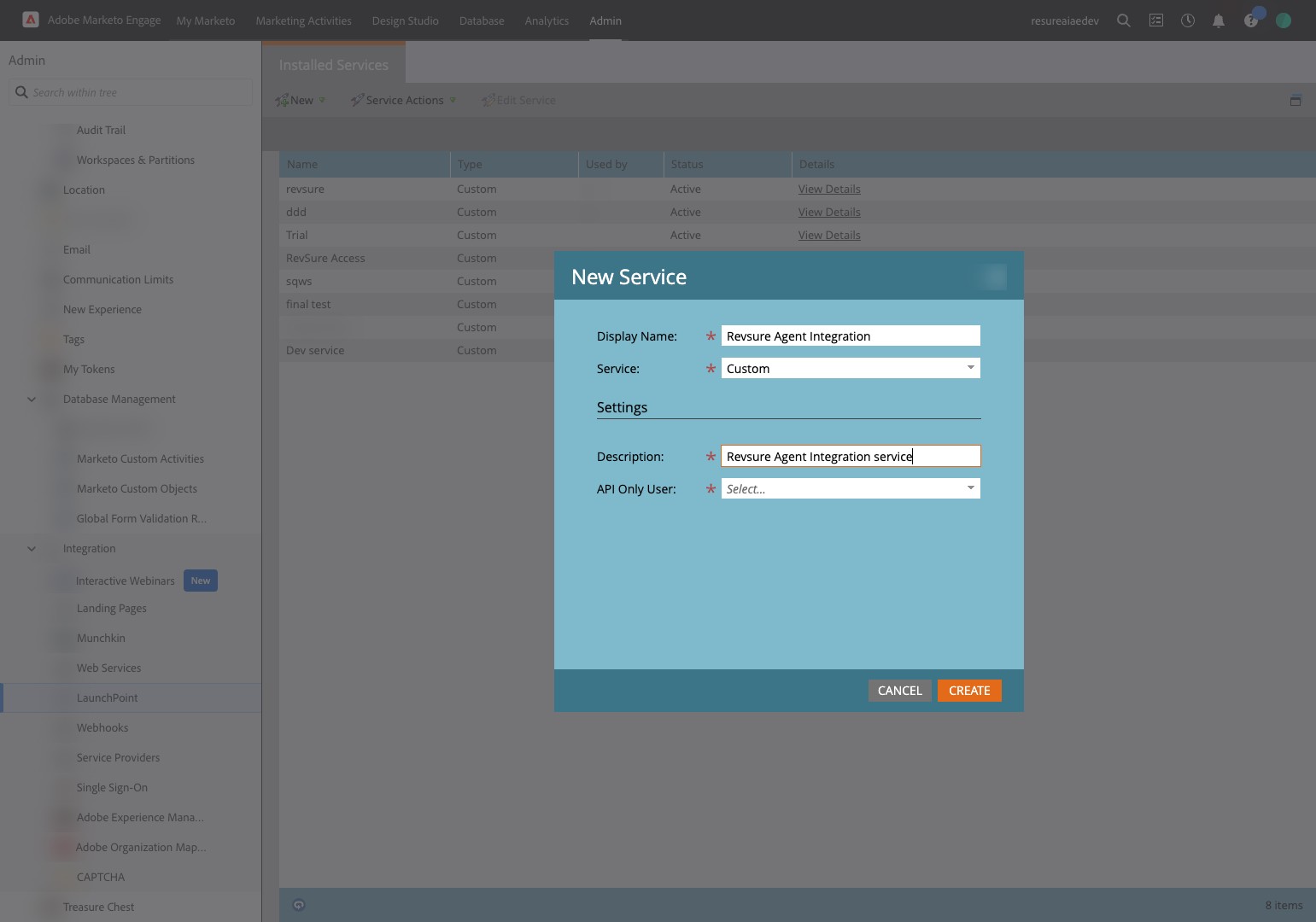This screenshot has width=1316, height=922.
Task: Open the green user avatar menu
Action: pos(1283,20)
